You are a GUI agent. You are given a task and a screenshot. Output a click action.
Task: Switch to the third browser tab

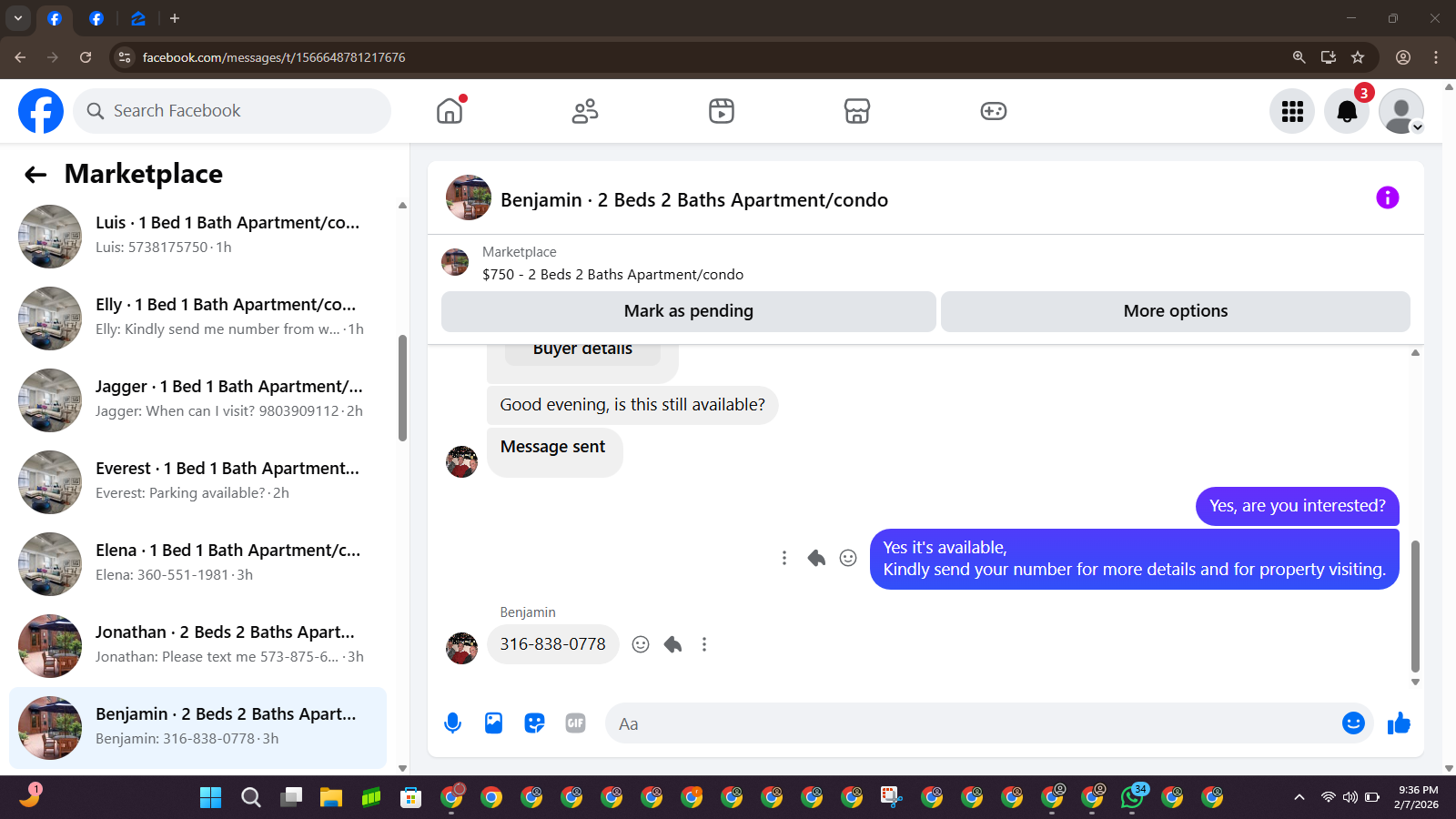(x=137, y=18)
